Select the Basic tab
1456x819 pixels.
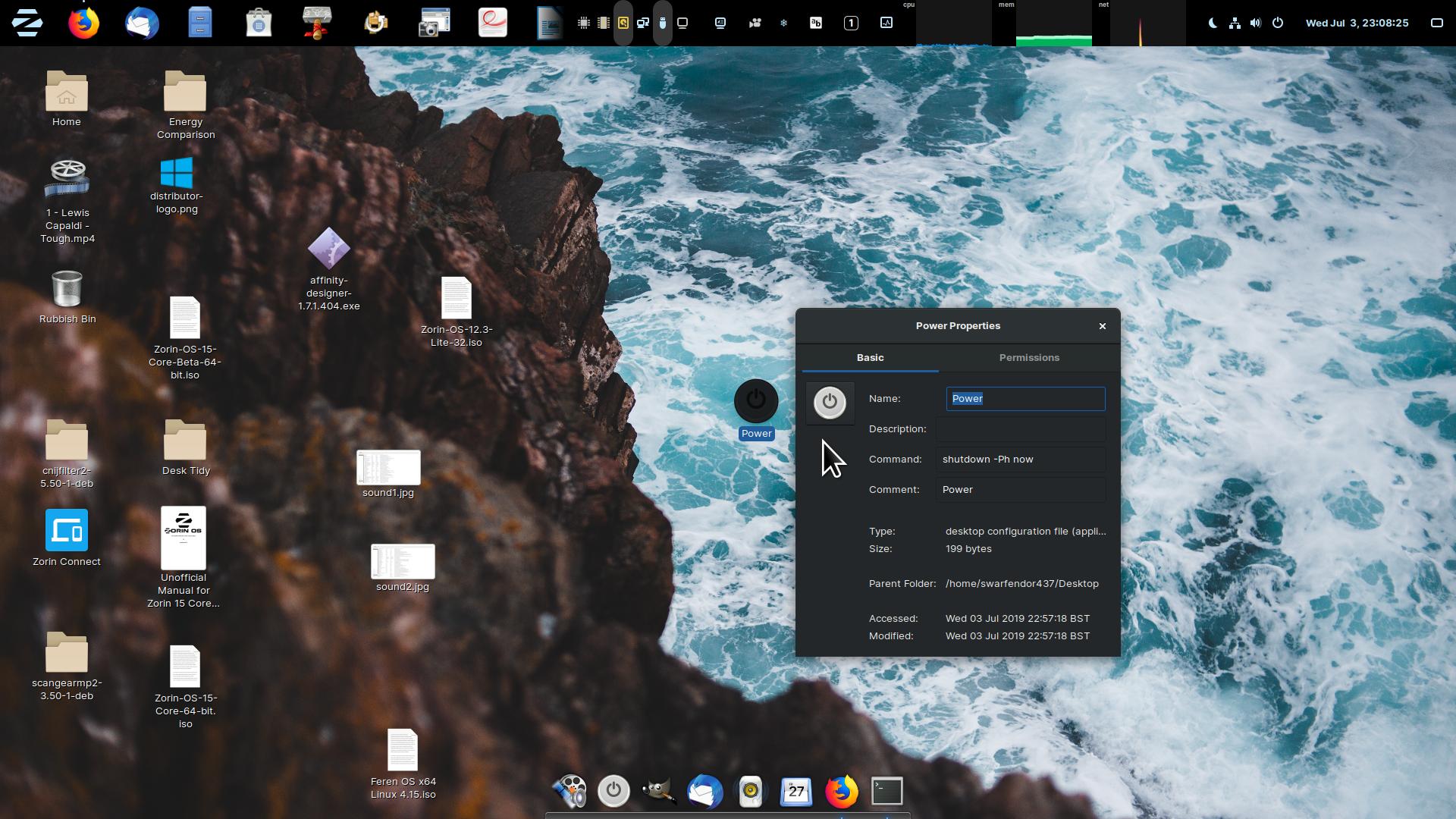pyautogui.click(x=870, y=358)
